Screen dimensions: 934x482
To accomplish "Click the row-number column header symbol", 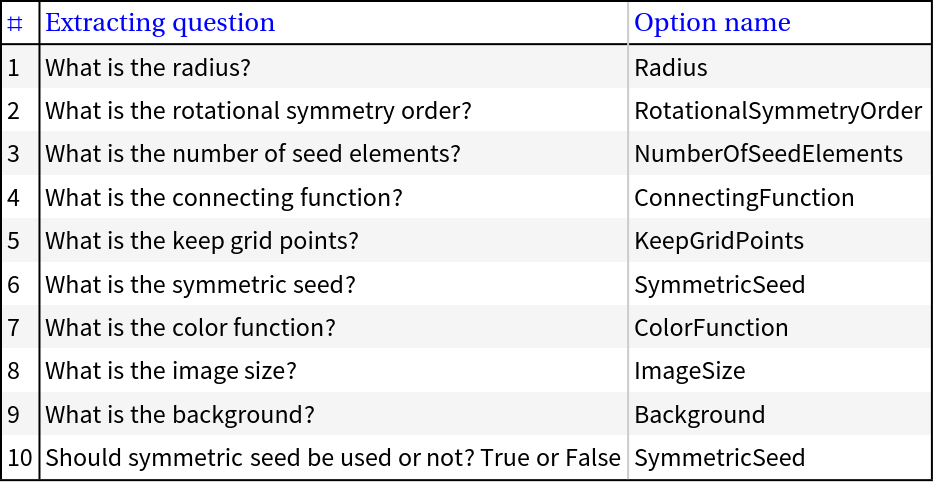I will coord(15,24).
